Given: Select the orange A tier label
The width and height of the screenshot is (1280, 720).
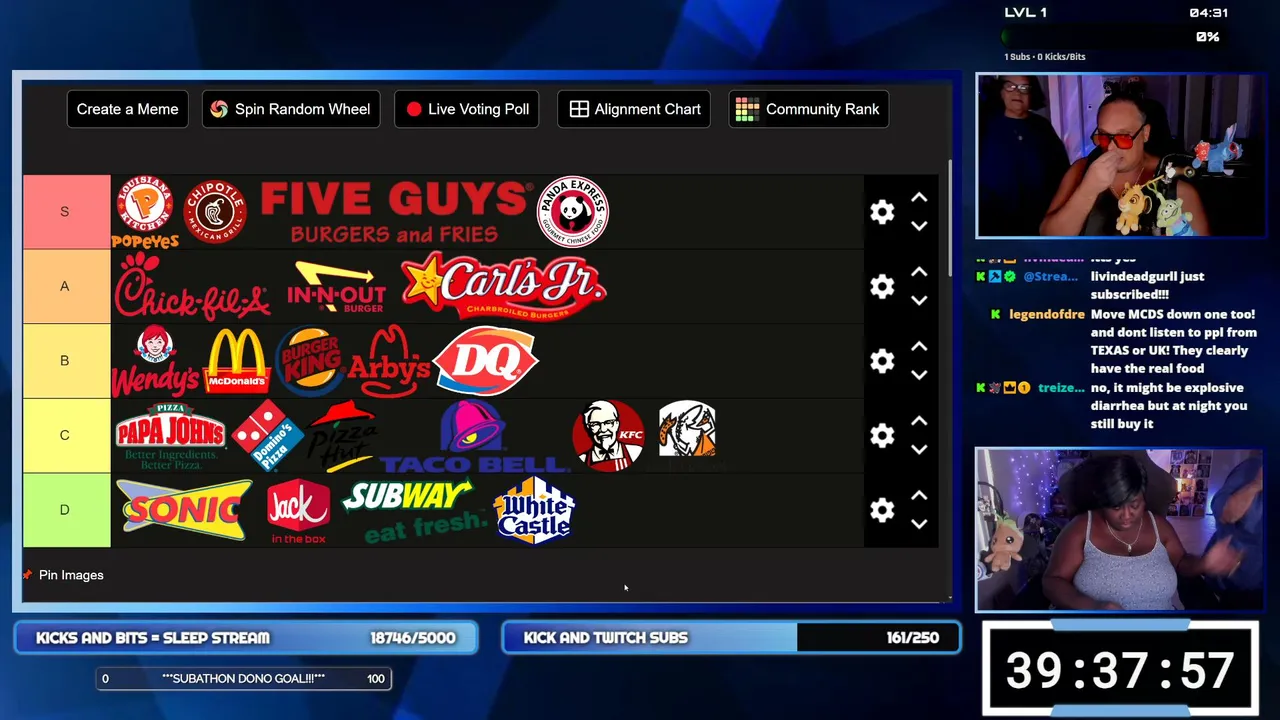Looking at the screenshot, I should tap(66, 287).
